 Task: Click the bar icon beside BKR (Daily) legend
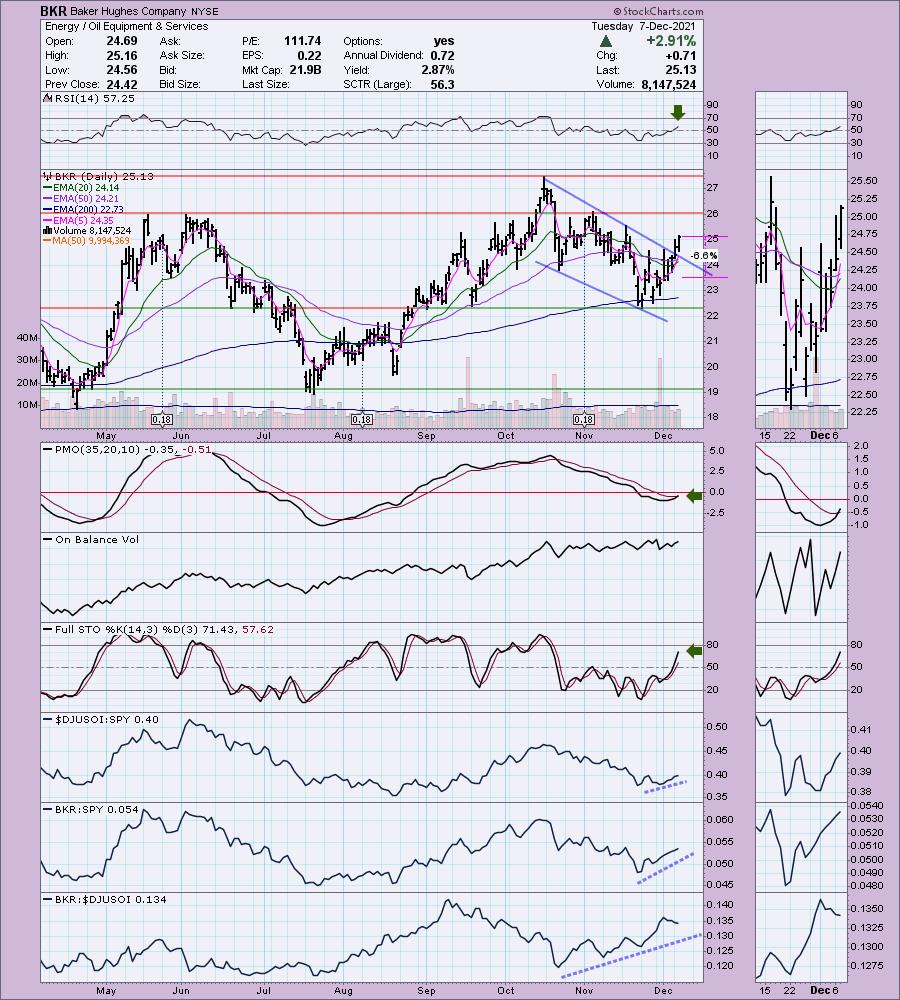47,176
